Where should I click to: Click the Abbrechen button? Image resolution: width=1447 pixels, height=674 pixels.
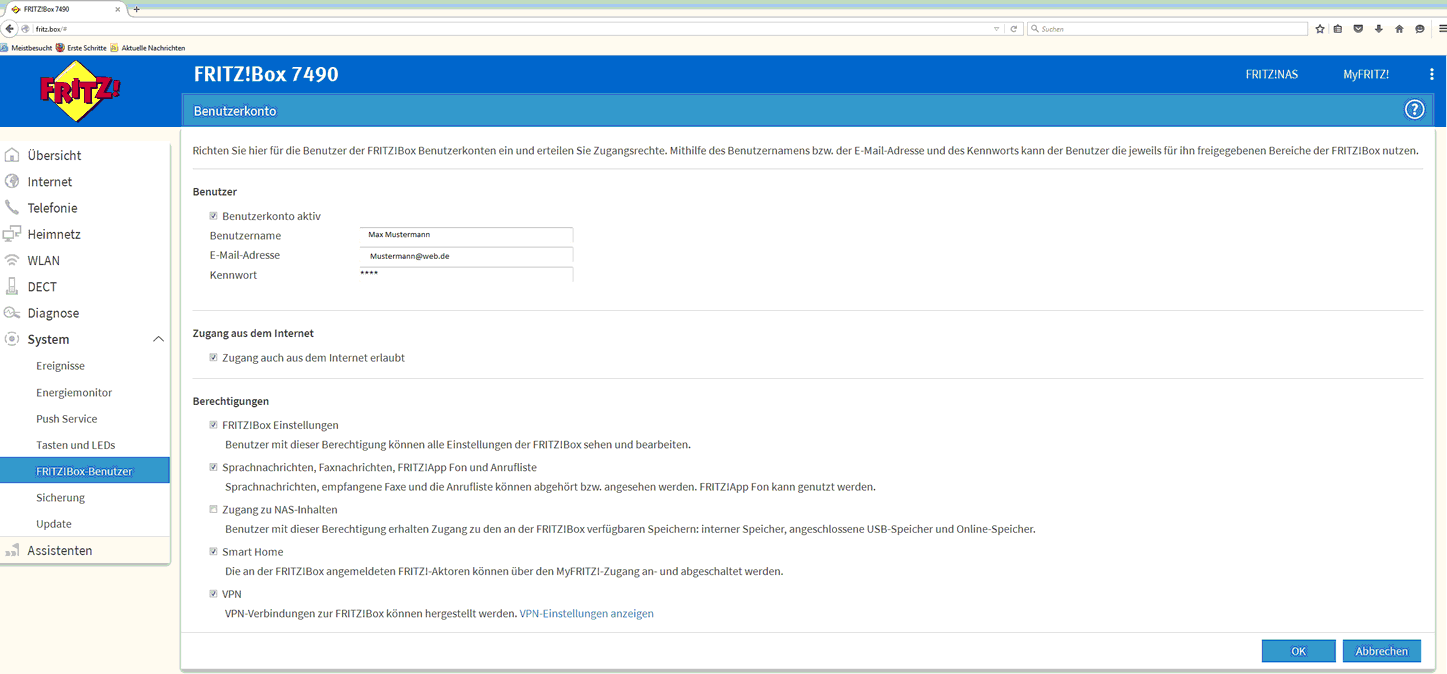[x=1381, y=651]
